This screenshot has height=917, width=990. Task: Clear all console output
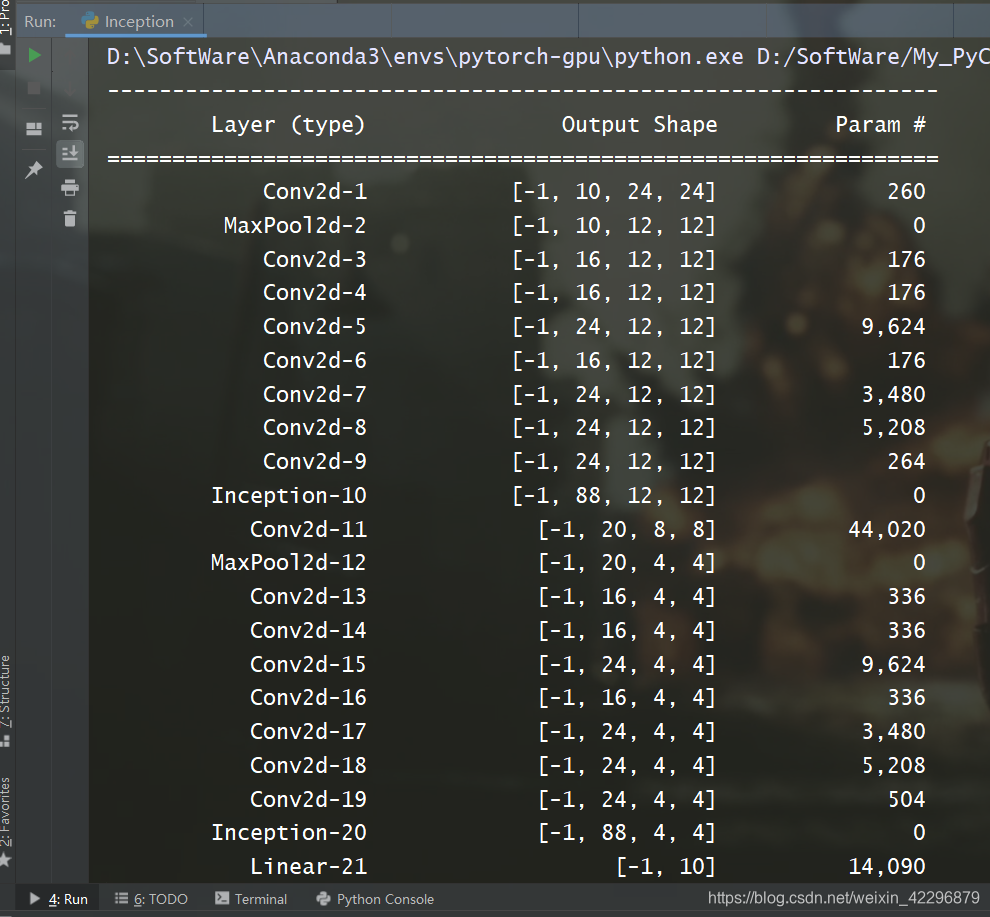70,219
